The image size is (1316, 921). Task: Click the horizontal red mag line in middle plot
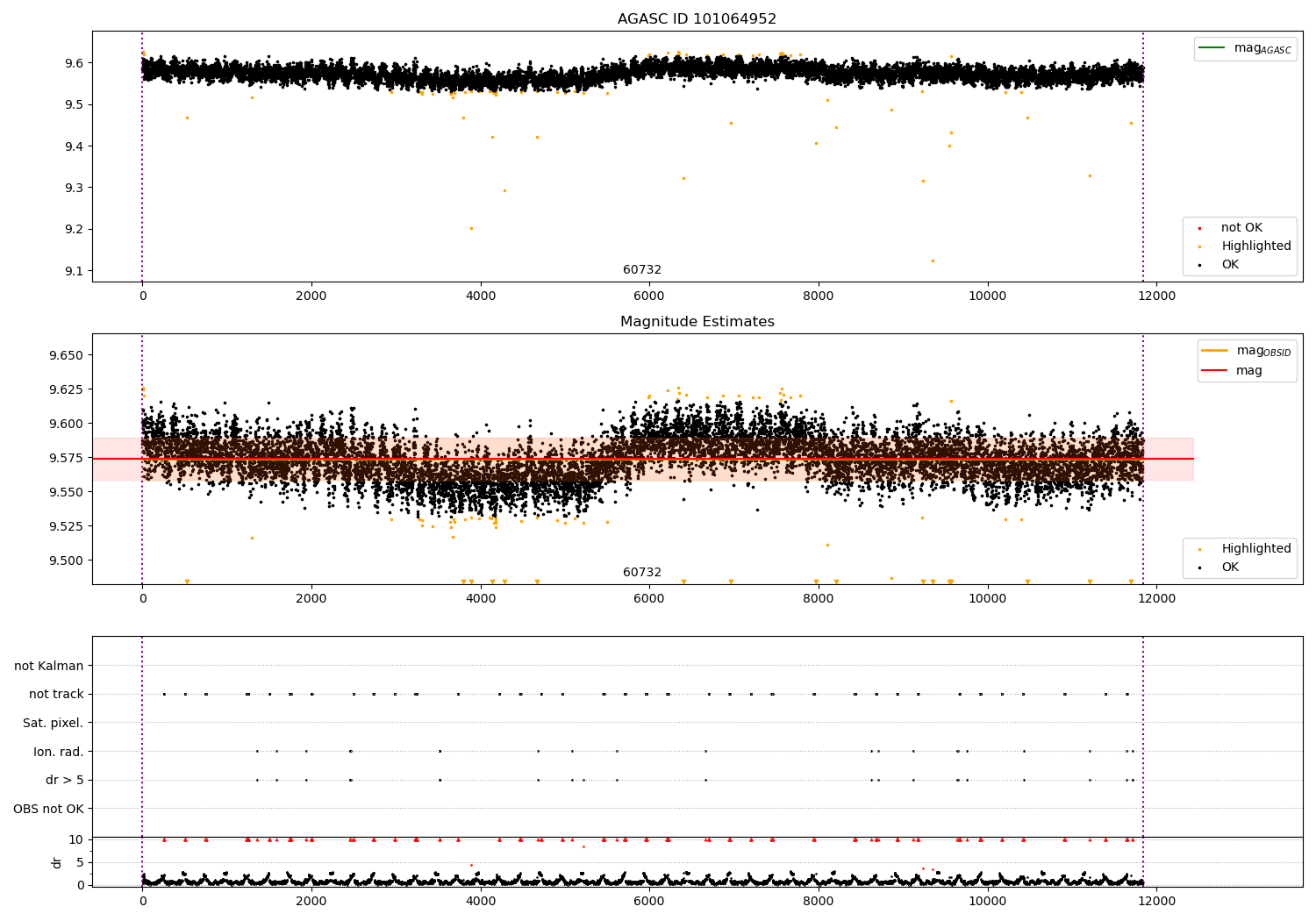(x=642, y=459)
